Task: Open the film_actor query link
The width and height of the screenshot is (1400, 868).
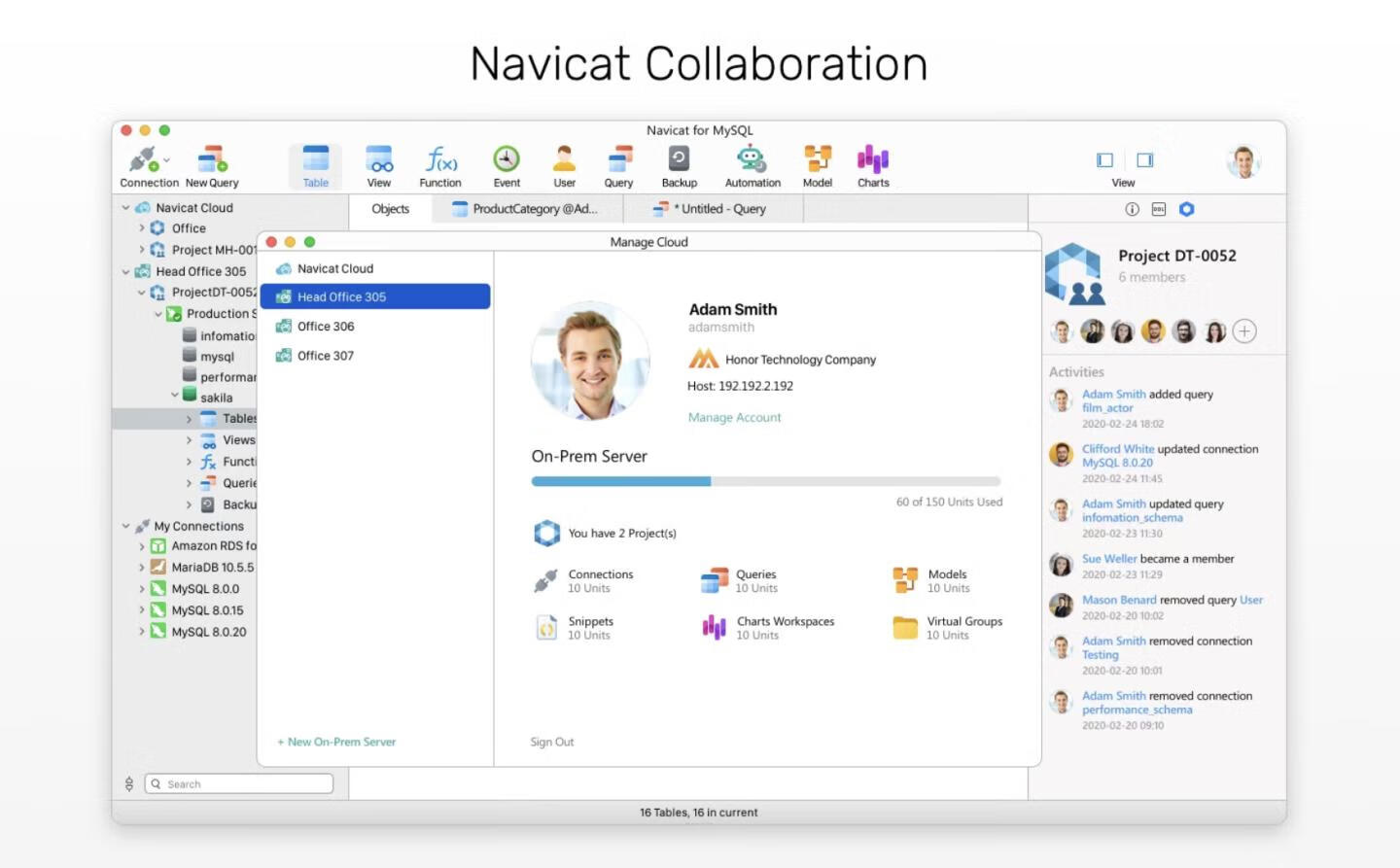Action: click(1107, 408)
